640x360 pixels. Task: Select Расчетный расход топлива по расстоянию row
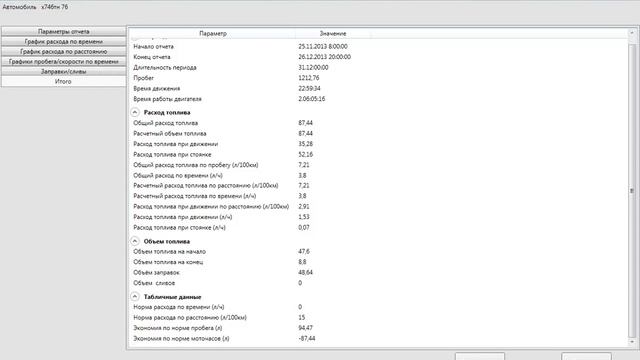379,186
